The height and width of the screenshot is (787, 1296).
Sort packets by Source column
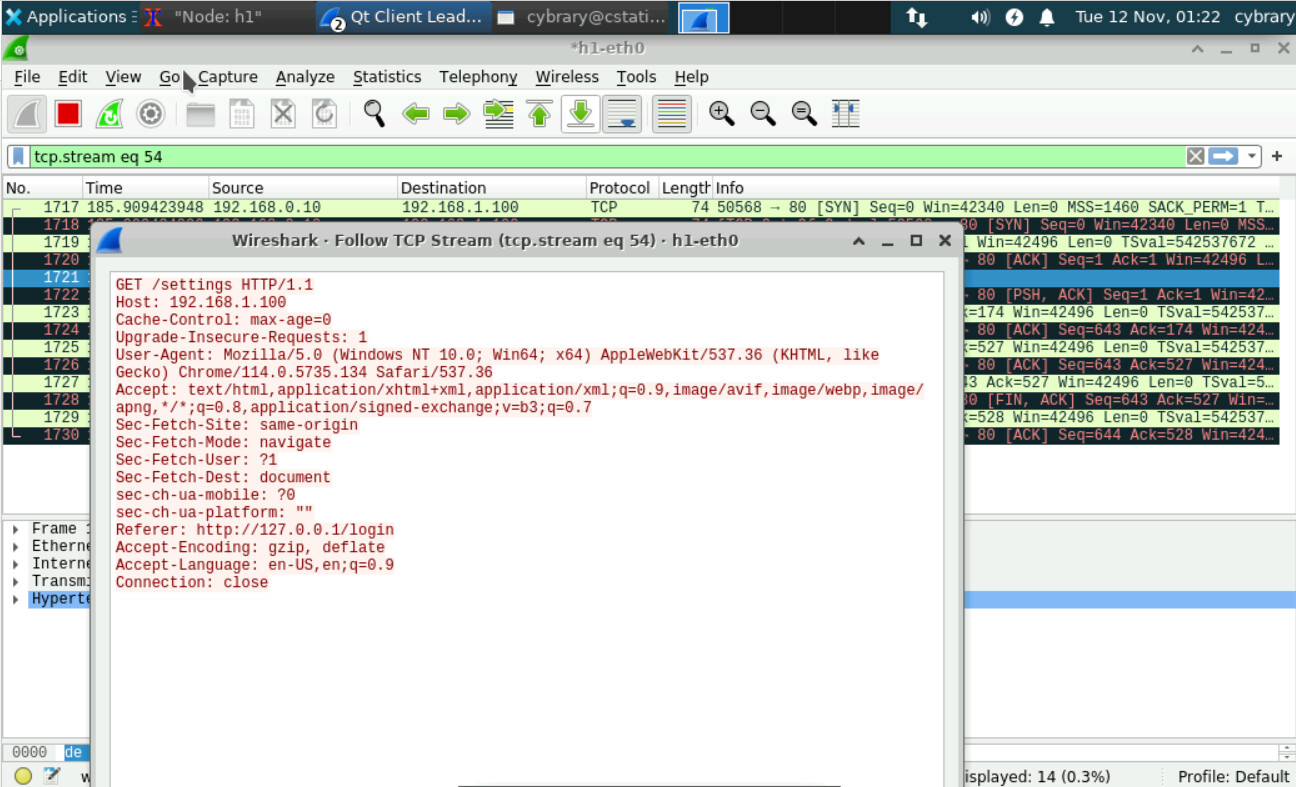[x=302, y=188]
